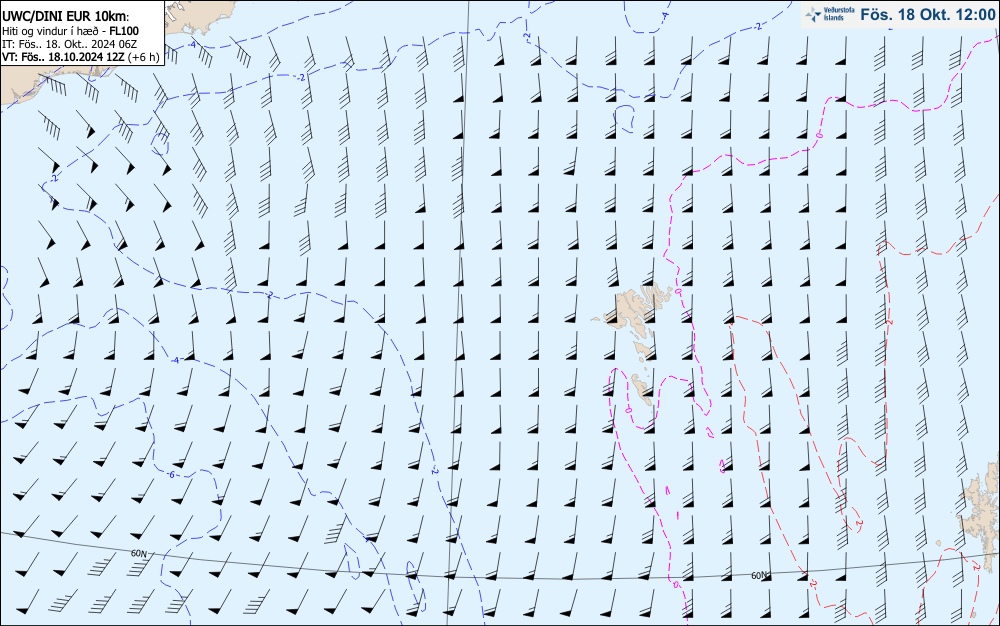Click the "60N" label near the red "2" contour
Screen dimensions: 1000x626
[x=759, y=576]
